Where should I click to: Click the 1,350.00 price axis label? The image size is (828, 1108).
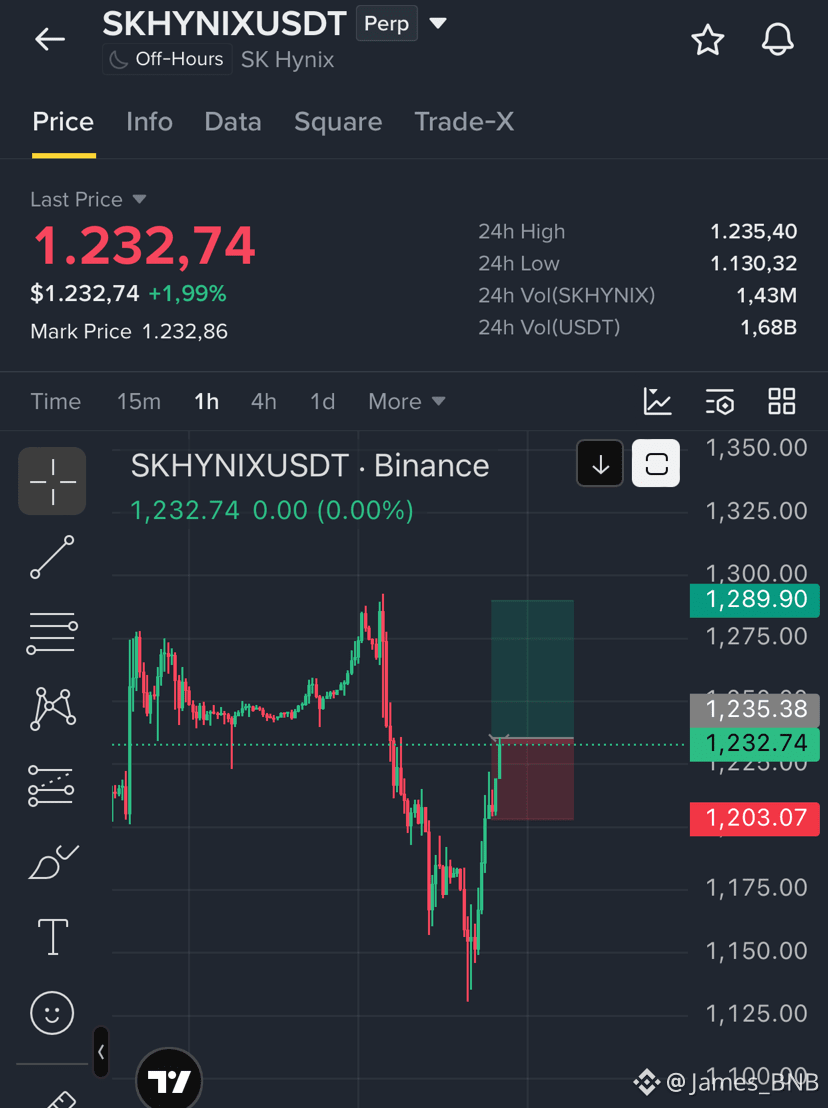pos(756,448)
